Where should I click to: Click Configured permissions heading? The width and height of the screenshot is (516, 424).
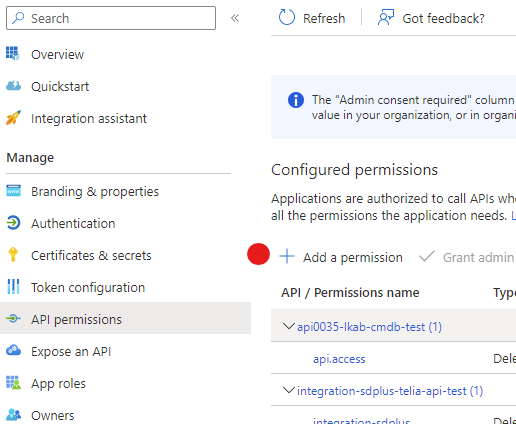(354, 170)
